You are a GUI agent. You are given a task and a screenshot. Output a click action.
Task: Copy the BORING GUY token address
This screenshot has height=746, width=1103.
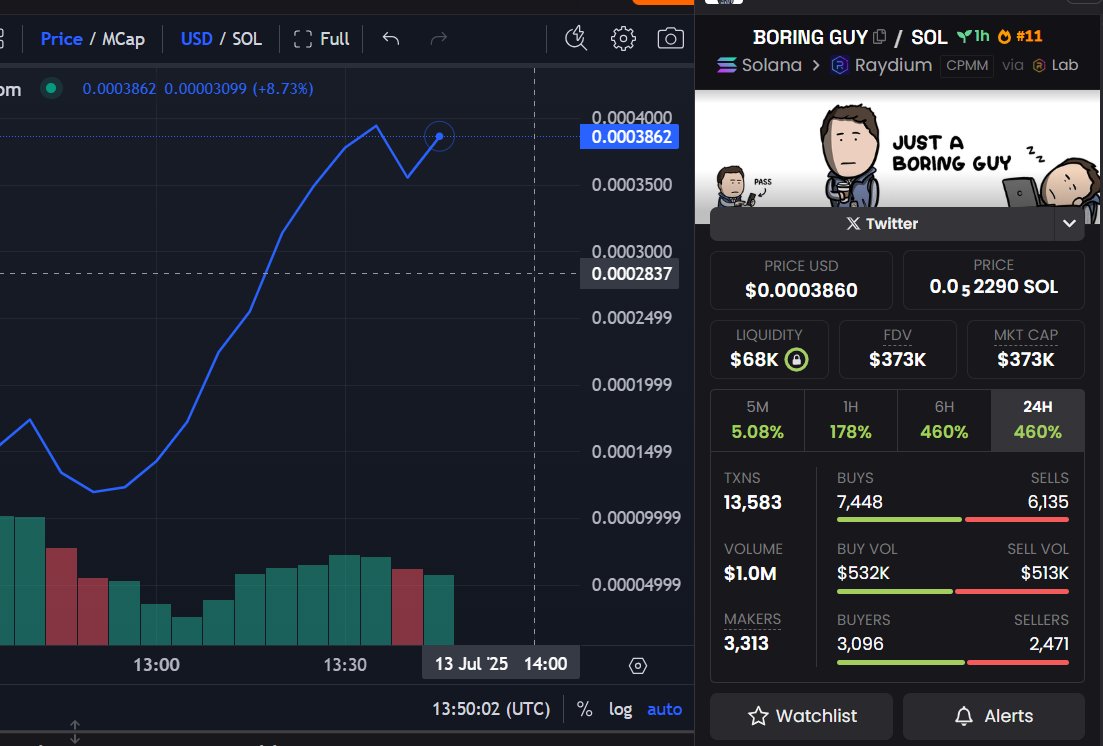pos(879,37)
